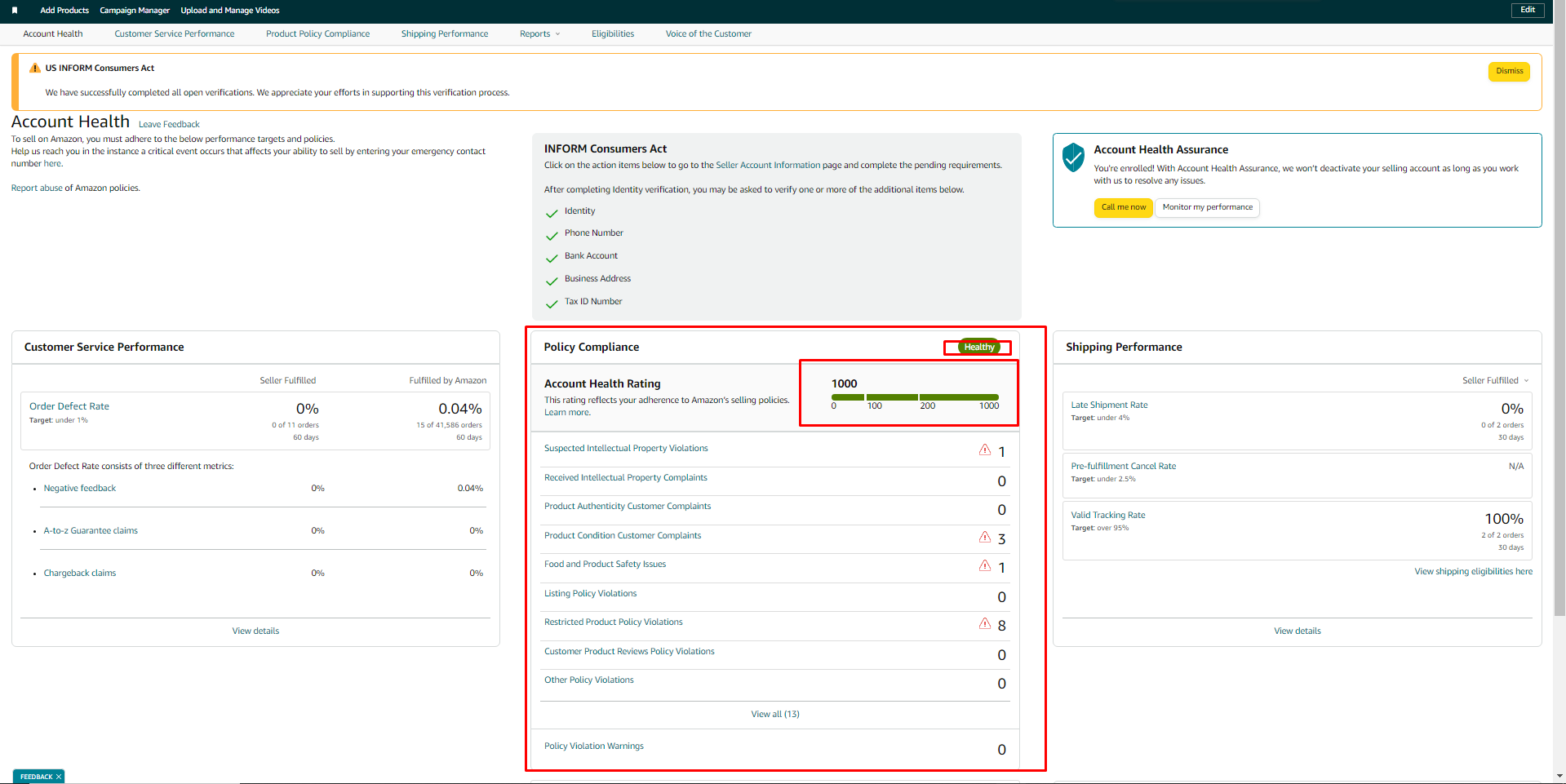Viewport: 1566px width, 784px height.
Task: Close the FEEDBACK tab with its X
Action: (x=59, y=777)
